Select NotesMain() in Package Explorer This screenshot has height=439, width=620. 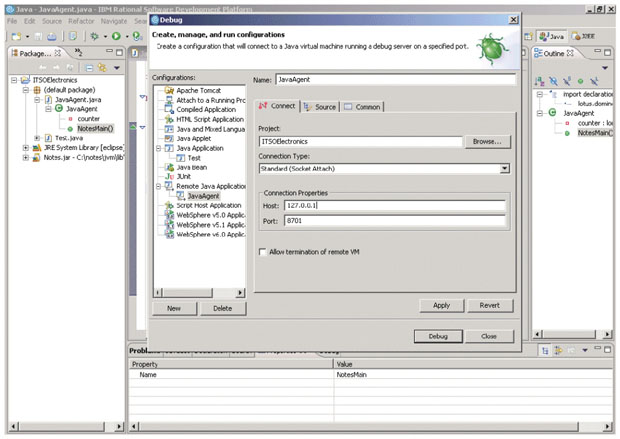tap(95, 129)
